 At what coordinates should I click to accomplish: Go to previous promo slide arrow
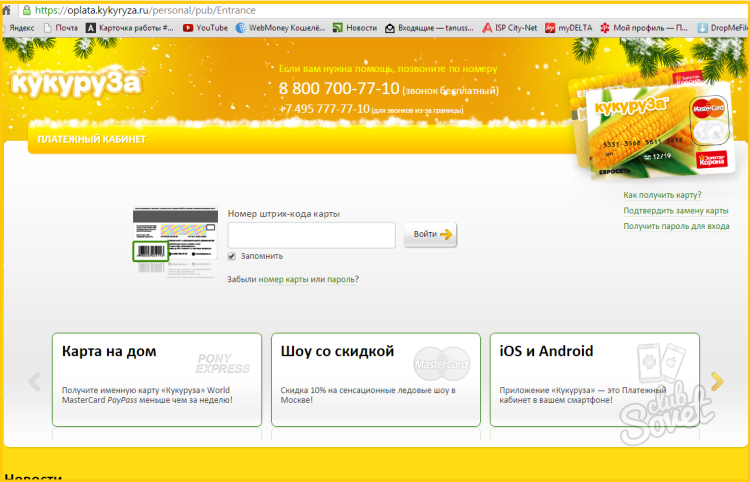(x=34, y=381)
